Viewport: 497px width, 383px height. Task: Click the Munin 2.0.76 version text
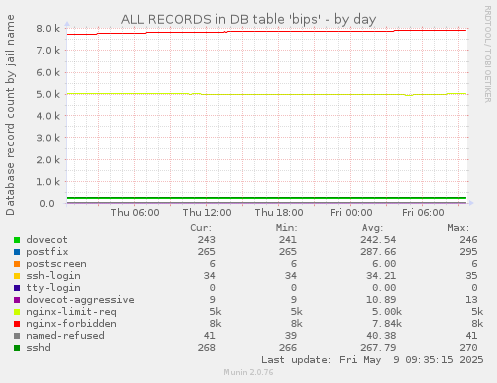tap(248, 372)
